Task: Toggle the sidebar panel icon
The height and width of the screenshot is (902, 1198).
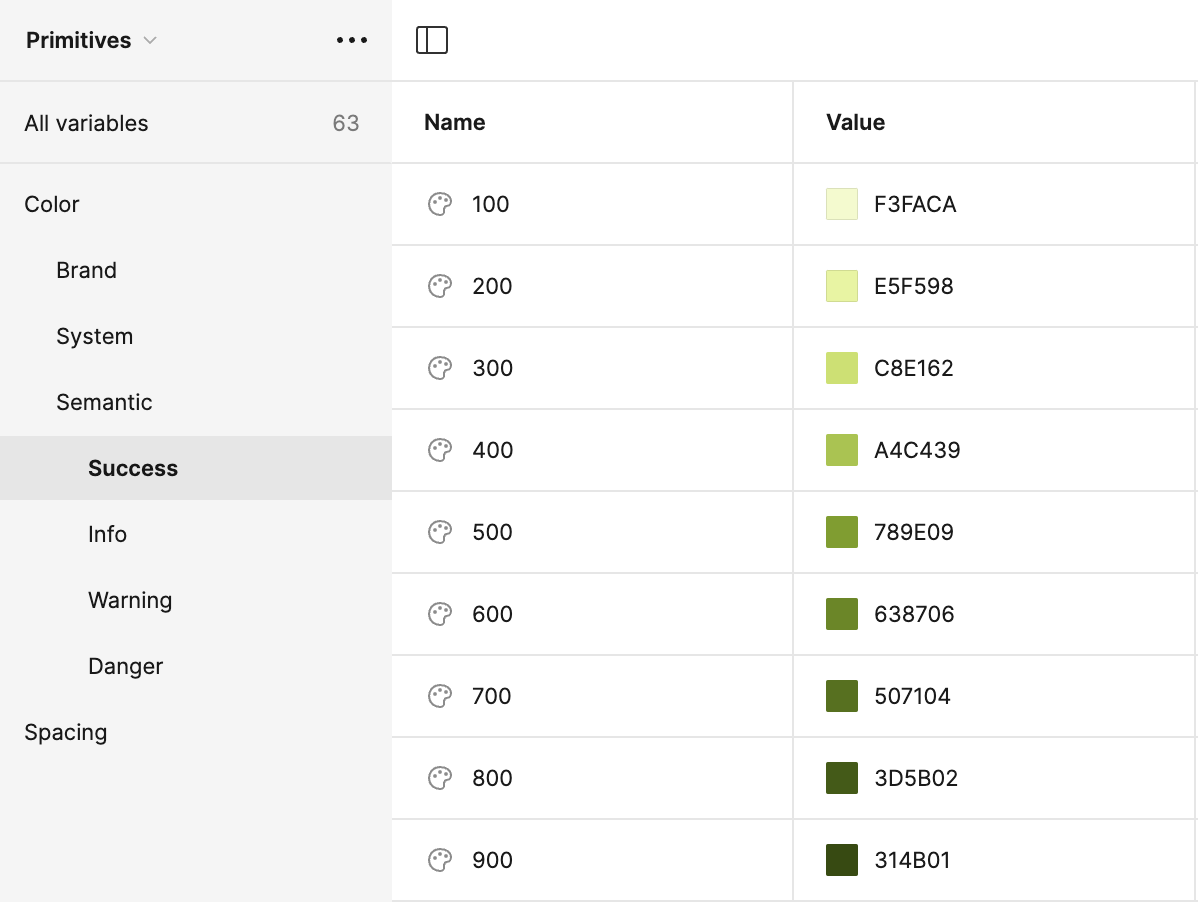Action: tap(432, 40)
